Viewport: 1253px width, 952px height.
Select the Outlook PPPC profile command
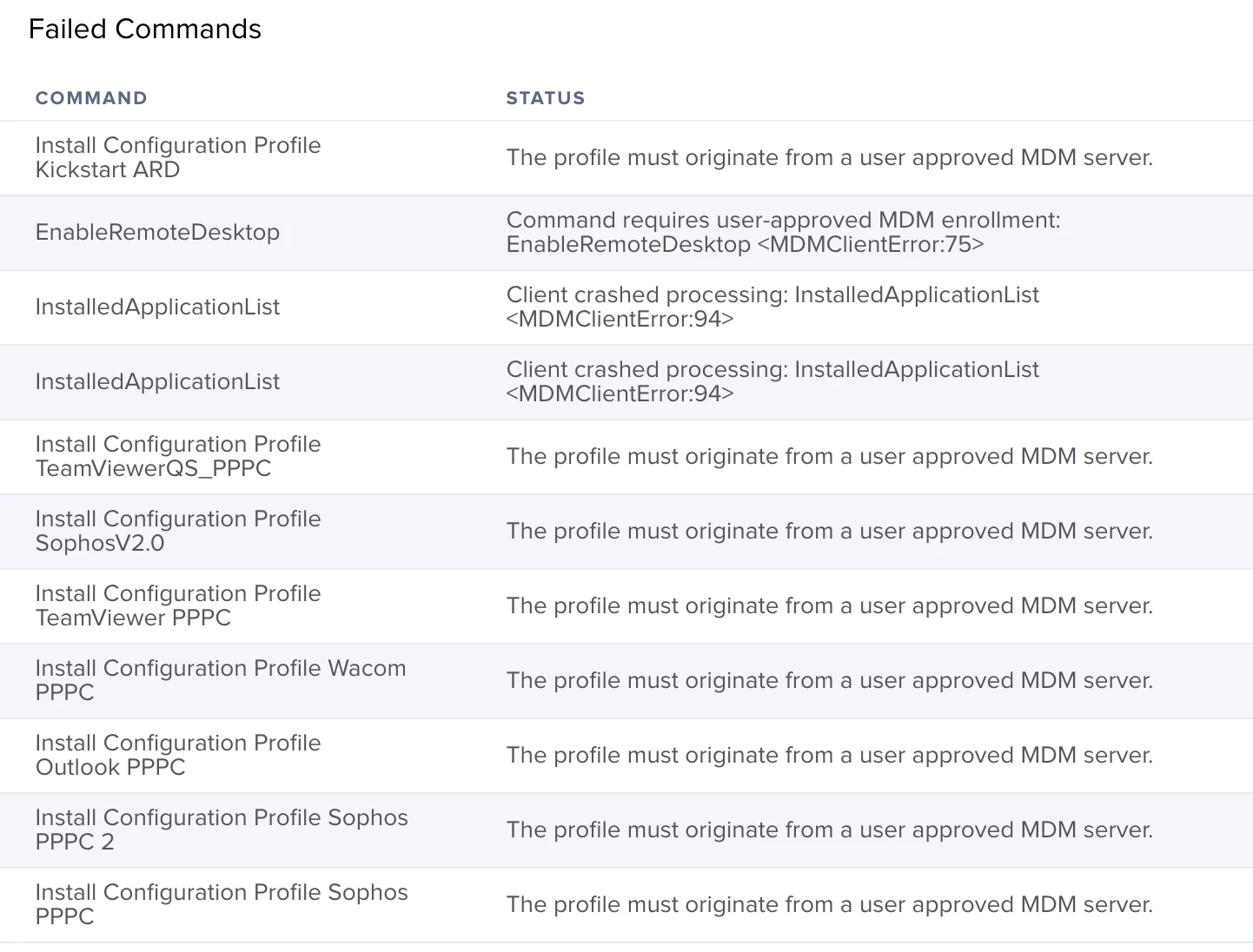pyautogui.click(x=178, y=756)
